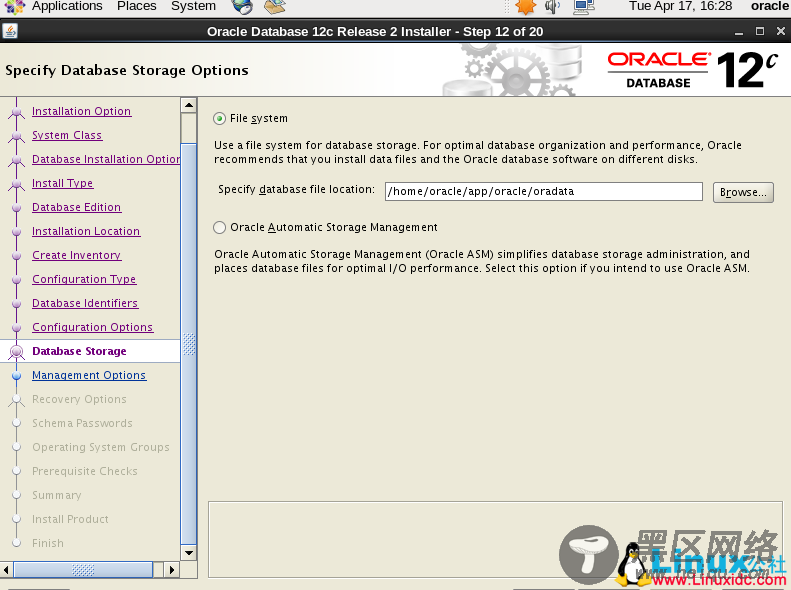
Task: Click the sidebar horizontal scrollbar thumb
Action: point(83,570)
